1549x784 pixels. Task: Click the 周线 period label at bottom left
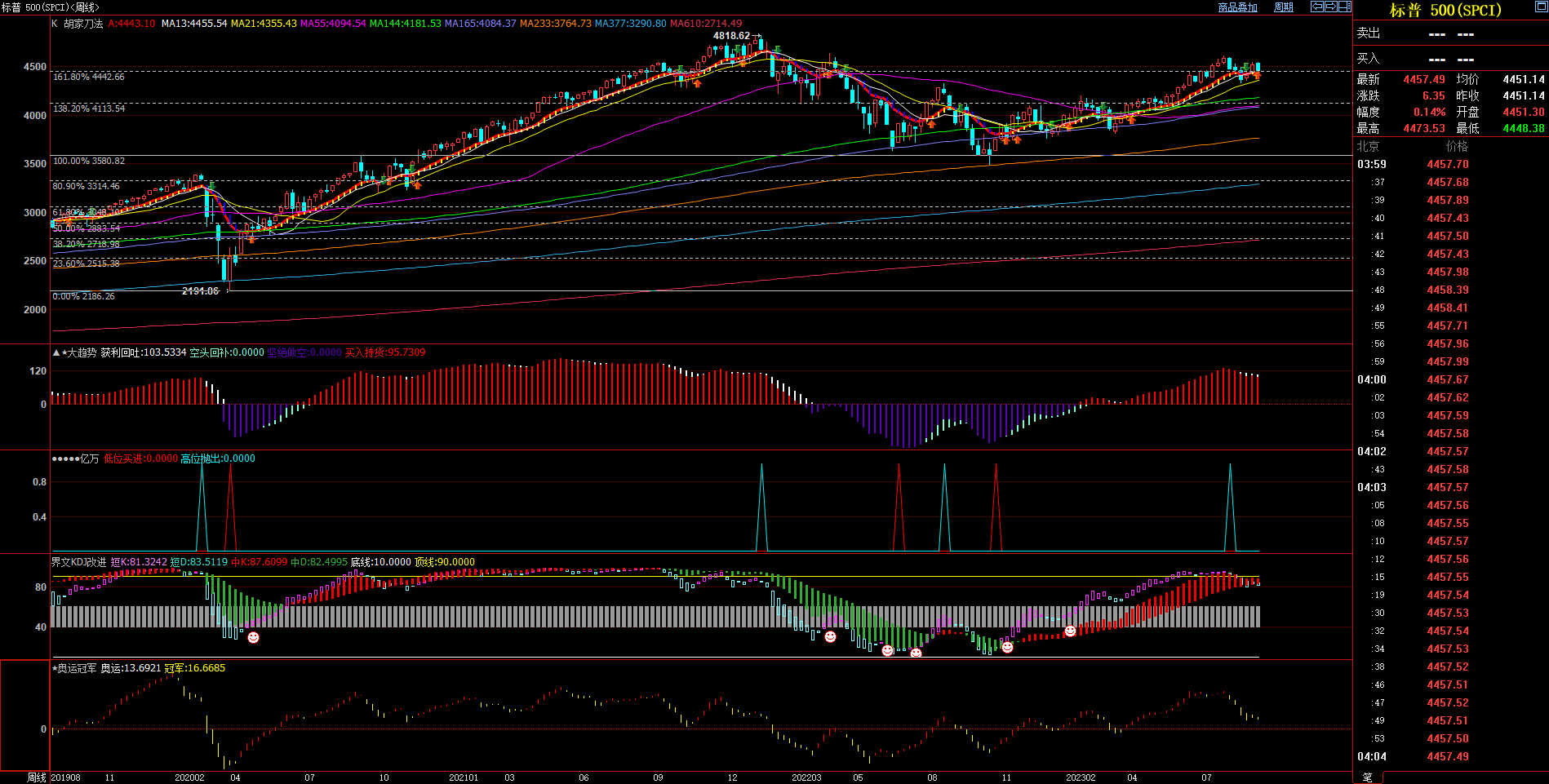37,777
